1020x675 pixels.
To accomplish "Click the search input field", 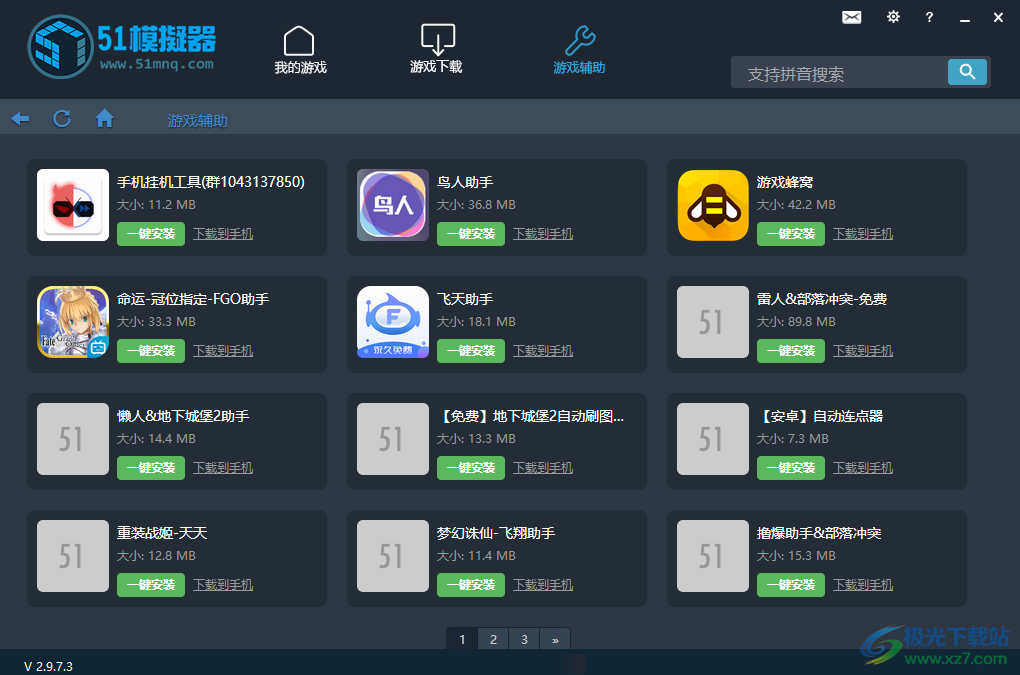I will pyautogui.click(x=839, y=73).
